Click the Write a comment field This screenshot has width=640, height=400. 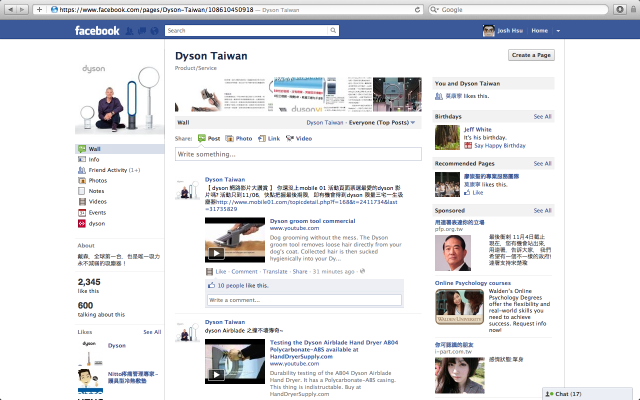click(304, 300)
